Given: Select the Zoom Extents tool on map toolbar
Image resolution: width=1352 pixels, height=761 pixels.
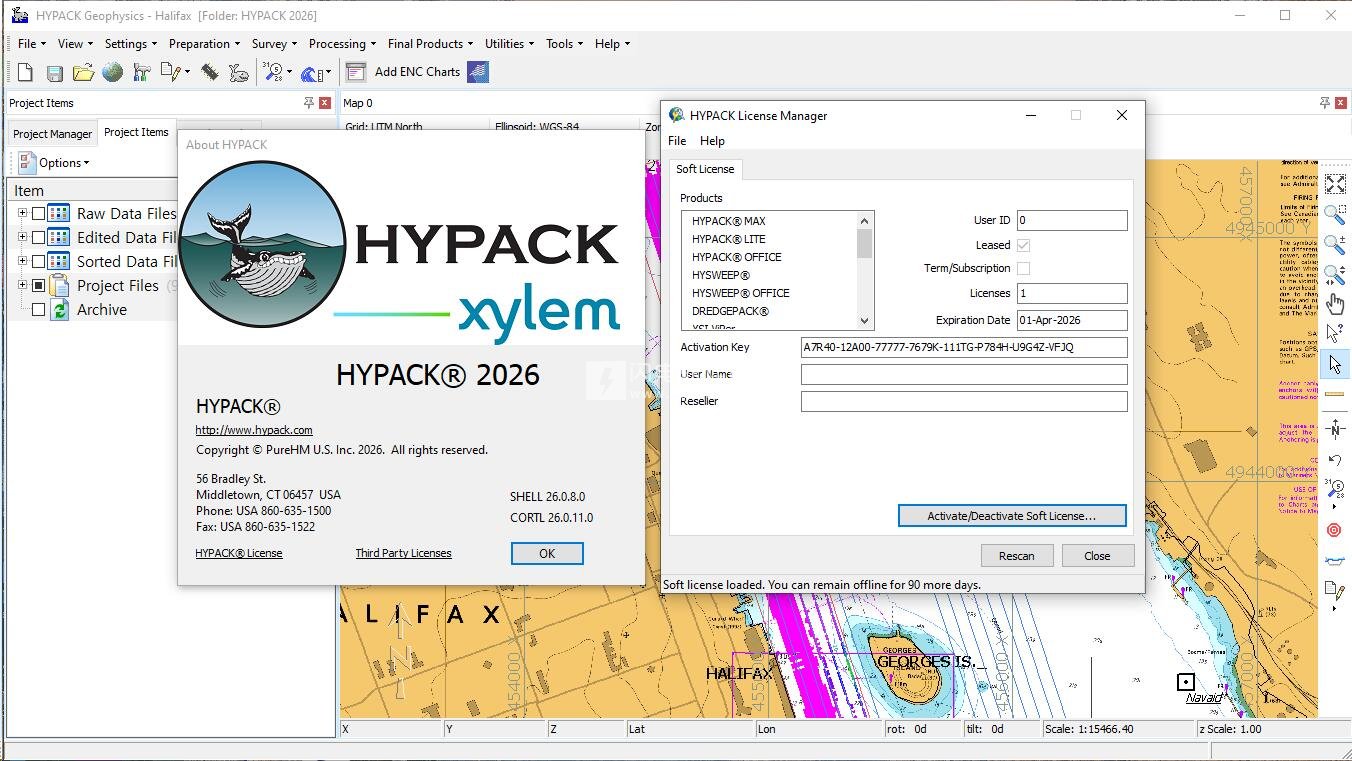Looking at the screenshot, I should coord(1335,184).
